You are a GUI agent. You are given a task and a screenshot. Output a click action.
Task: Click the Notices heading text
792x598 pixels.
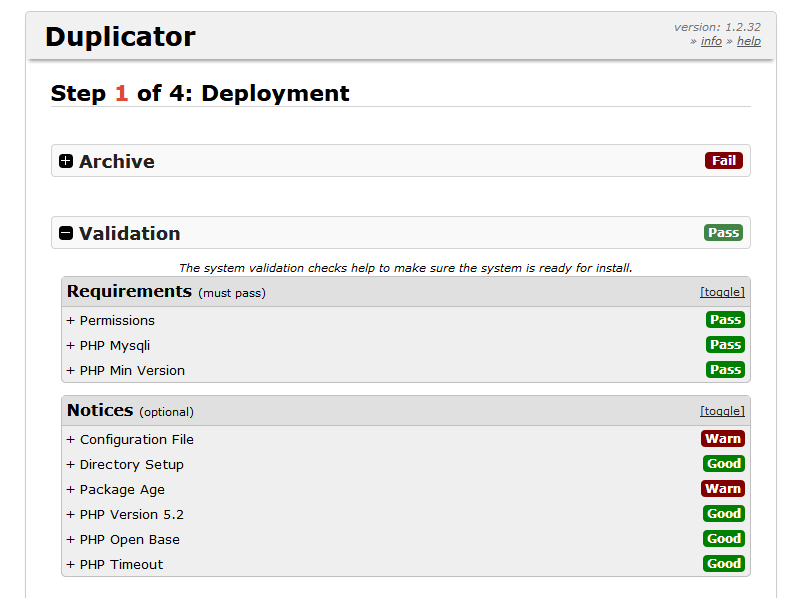coord(100,410)
